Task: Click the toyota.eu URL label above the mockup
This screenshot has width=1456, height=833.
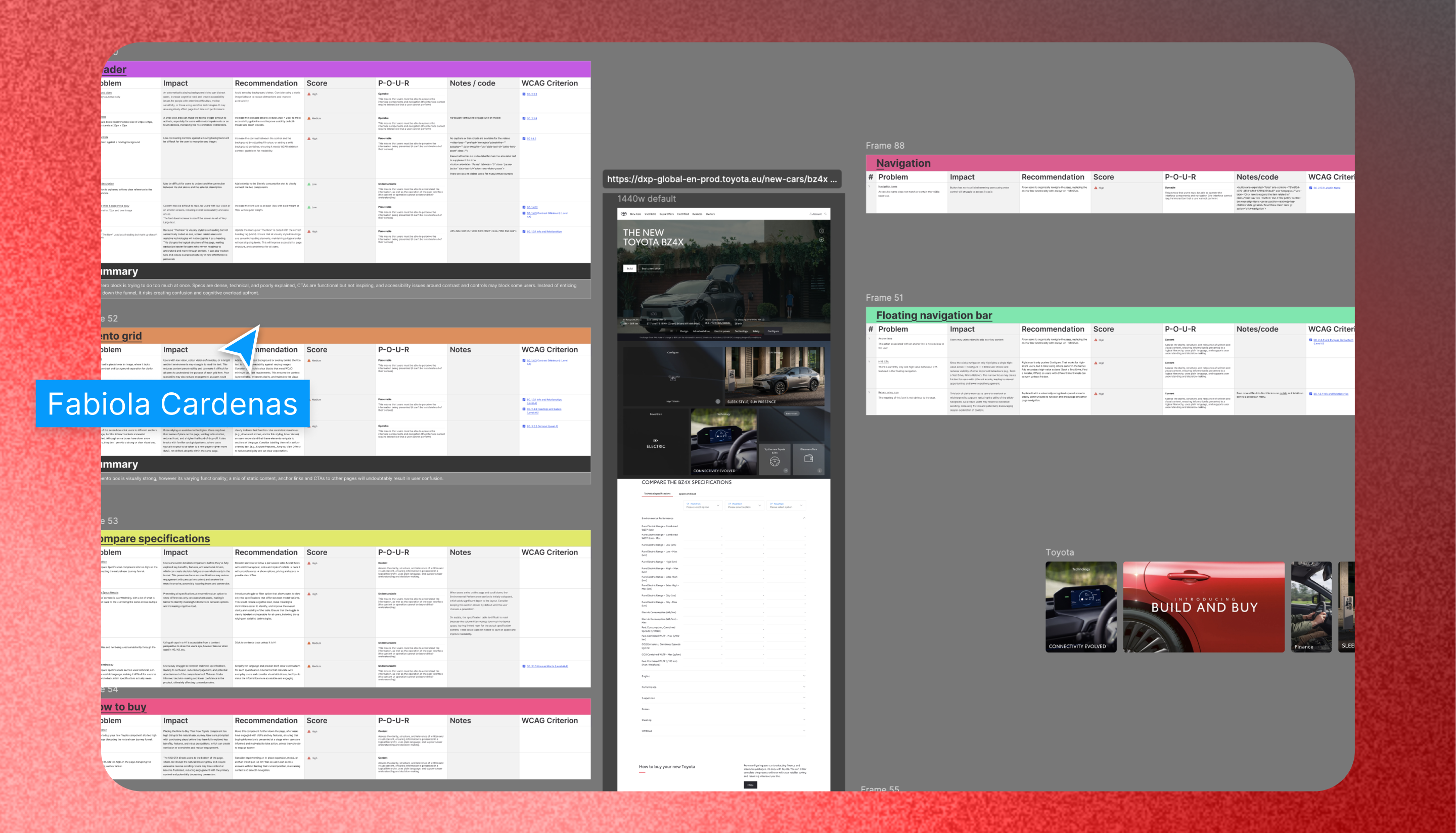Action: [x=721, y=179]
